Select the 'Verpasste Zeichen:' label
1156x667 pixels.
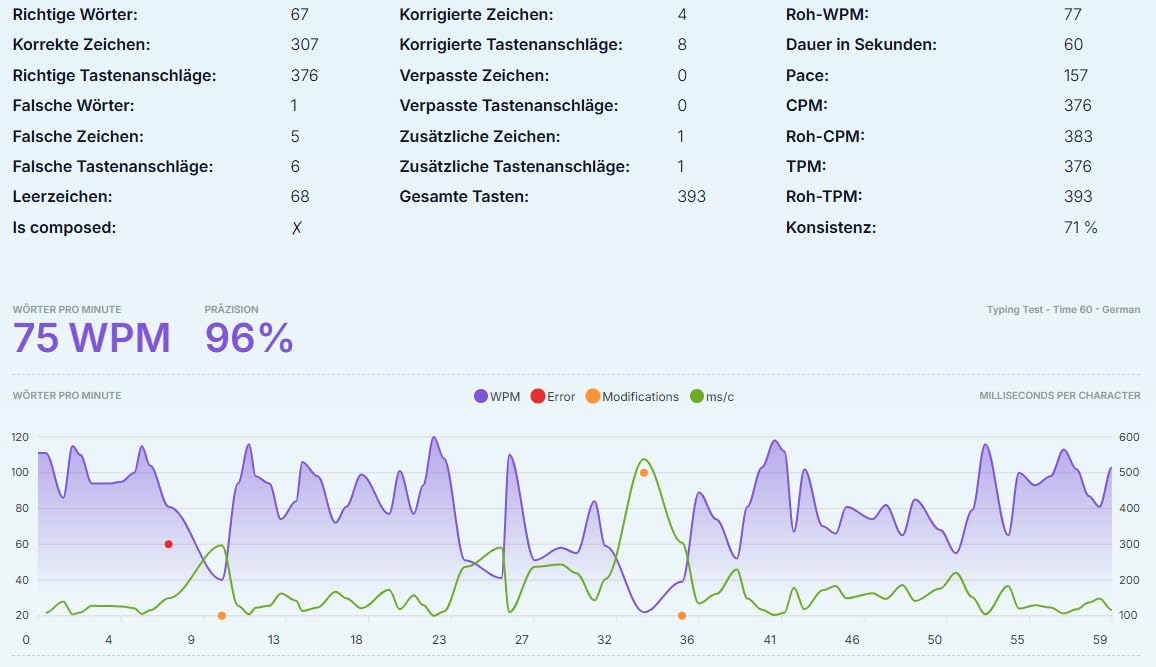pyautogui.click(x=474, y=75)
